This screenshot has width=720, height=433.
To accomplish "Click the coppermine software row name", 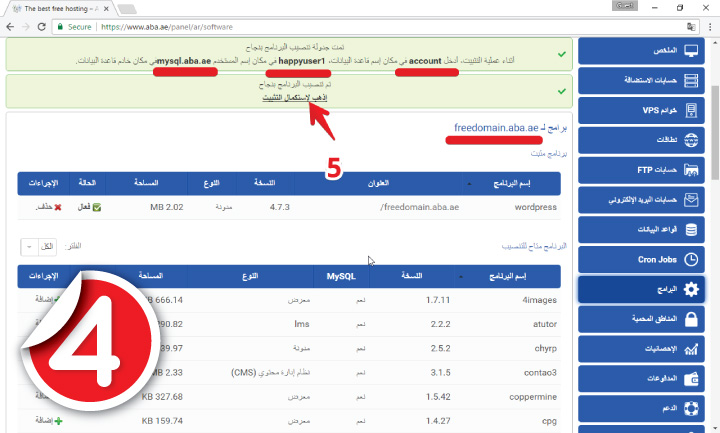I will 533,397.
